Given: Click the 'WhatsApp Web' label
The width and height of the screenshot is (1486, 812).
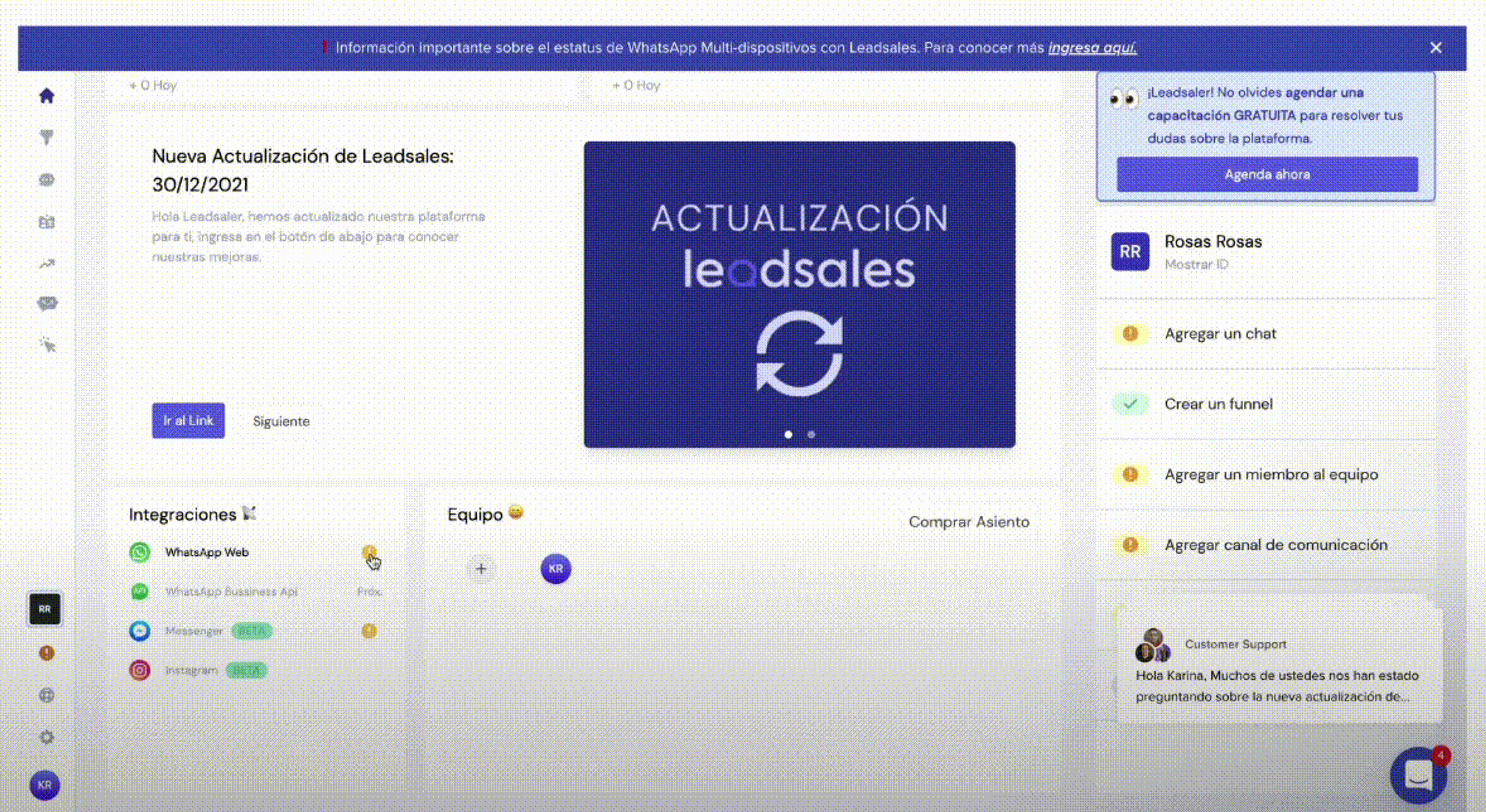Looking at the screenshot, I should (x=207, y=552).
